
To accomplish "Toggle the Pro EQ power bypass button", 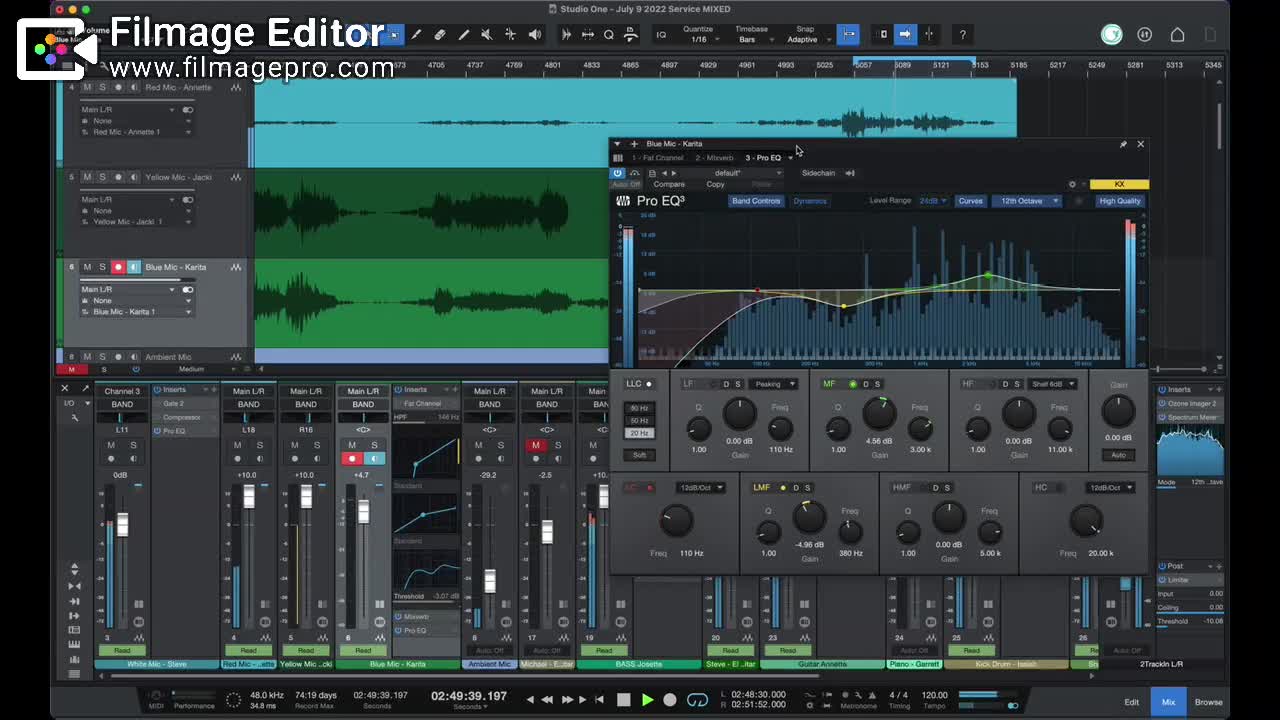I will coord(617,173).
